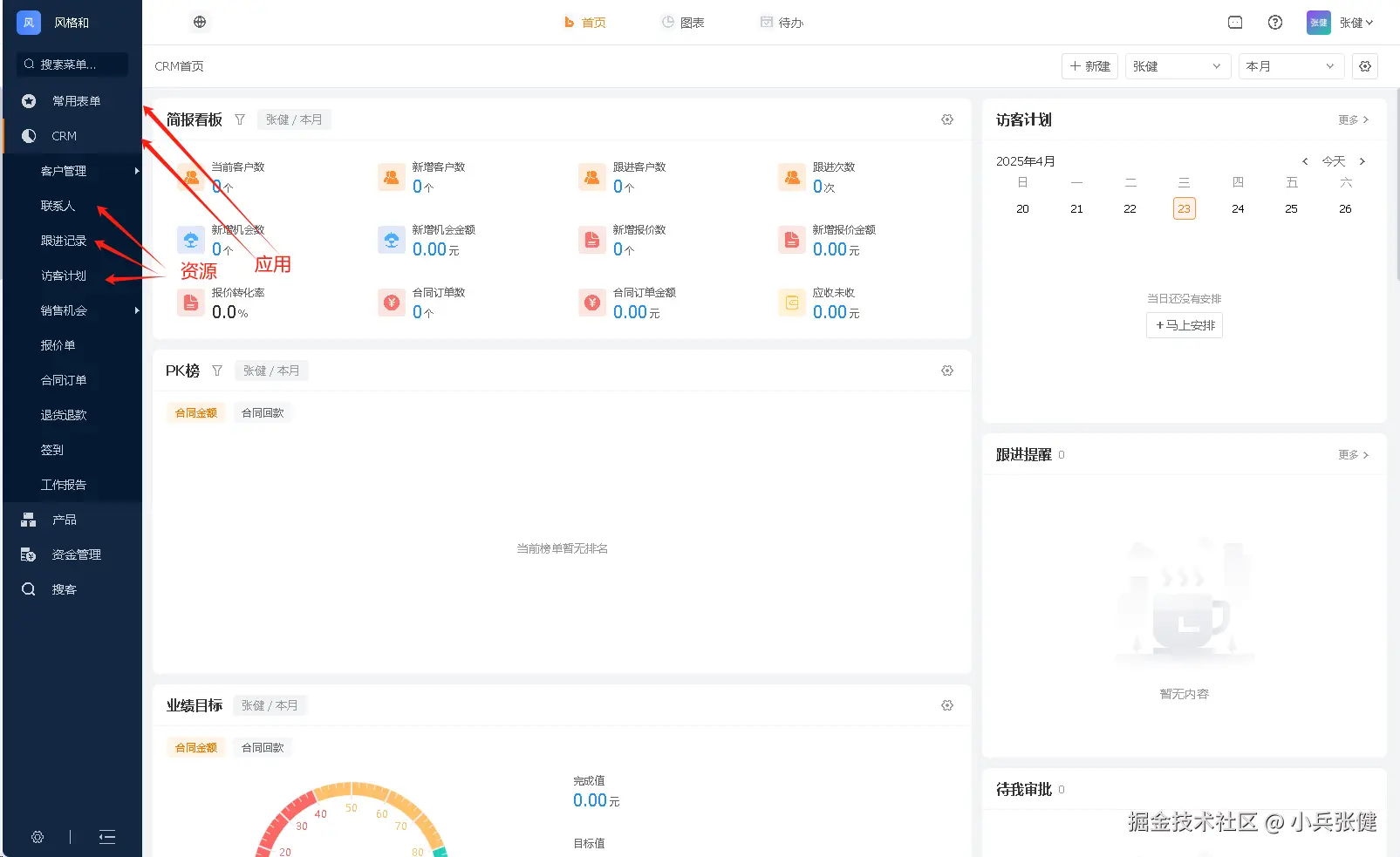Select PK榜 合同金额 tab
The width and height of the screenshot is (1400, 857).
click(196, 412)
